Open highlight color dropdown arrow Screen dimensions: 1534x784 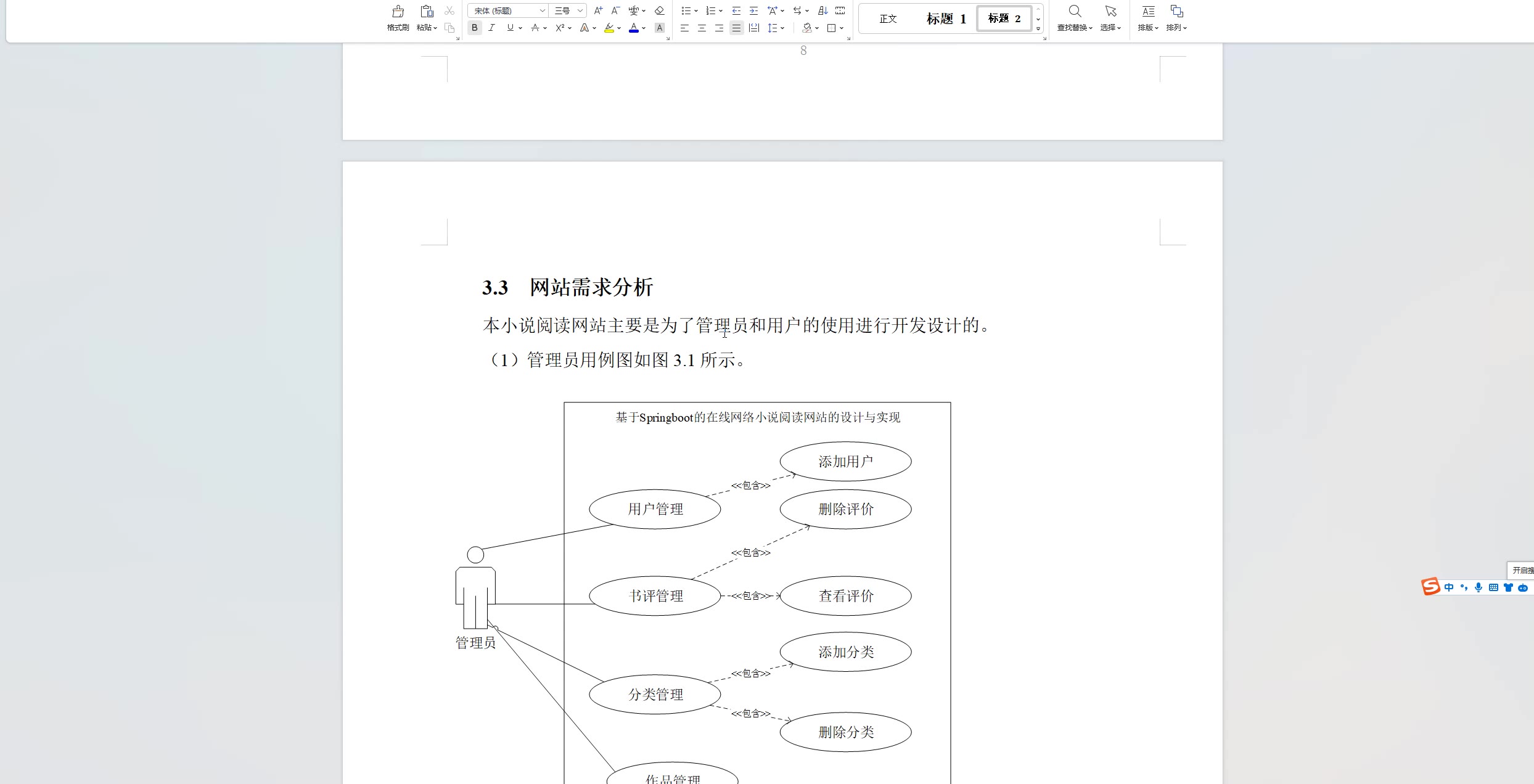pos(619,28)
